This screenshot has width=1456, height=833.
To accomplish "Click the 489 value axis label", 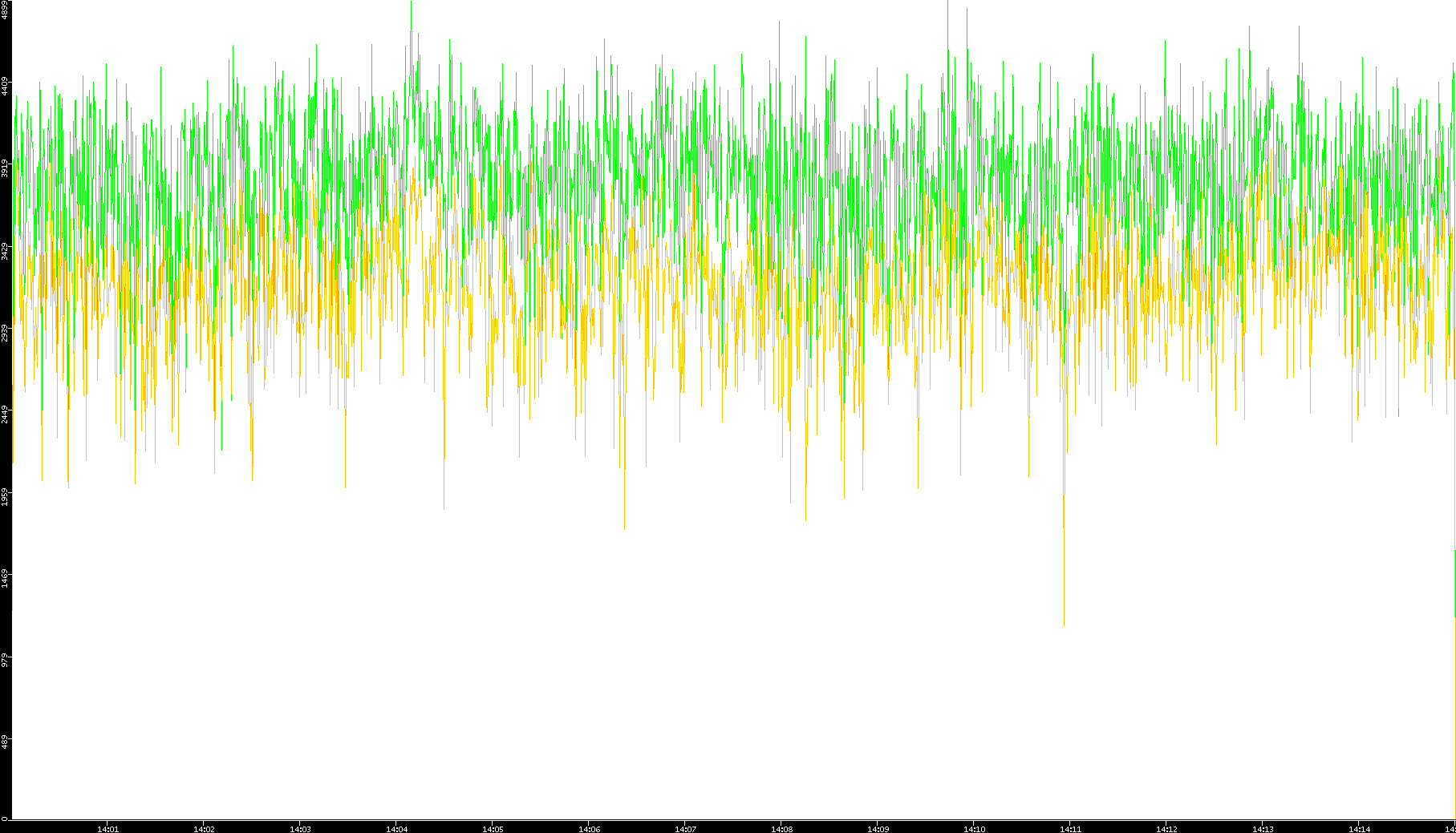I will pyautogui.click(x=5, y=741).
